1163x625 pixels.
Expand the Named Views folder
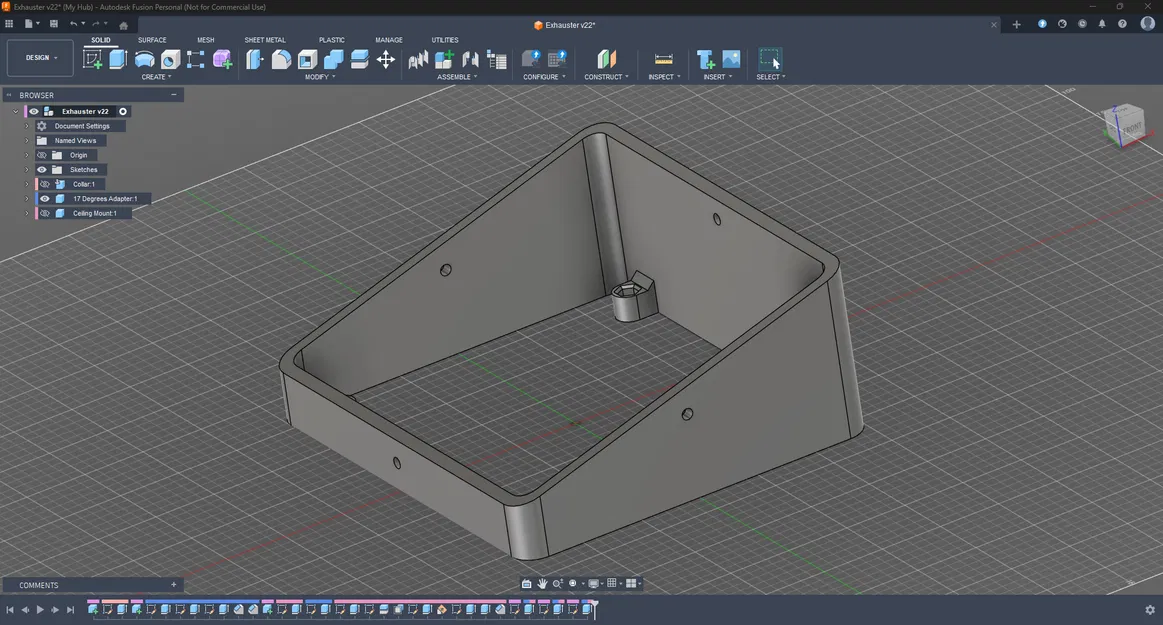[27, 141]
